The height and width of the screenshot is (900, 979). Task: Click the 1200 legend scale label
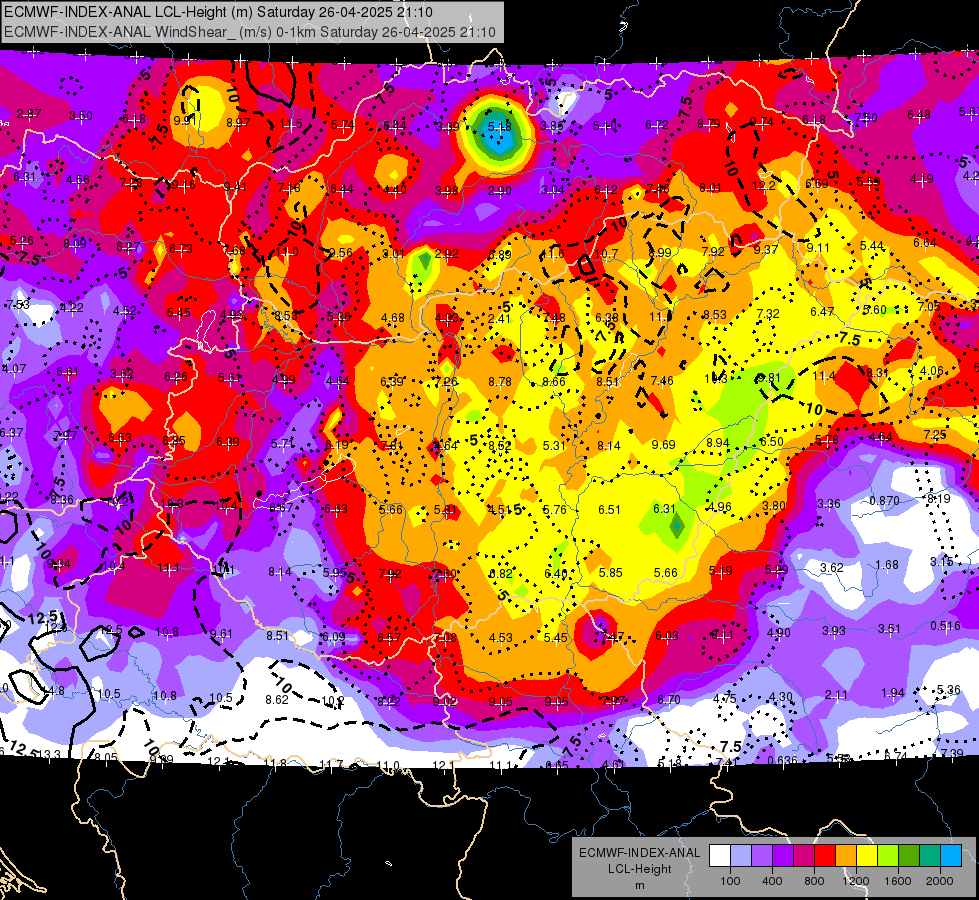tap(856, 881)
